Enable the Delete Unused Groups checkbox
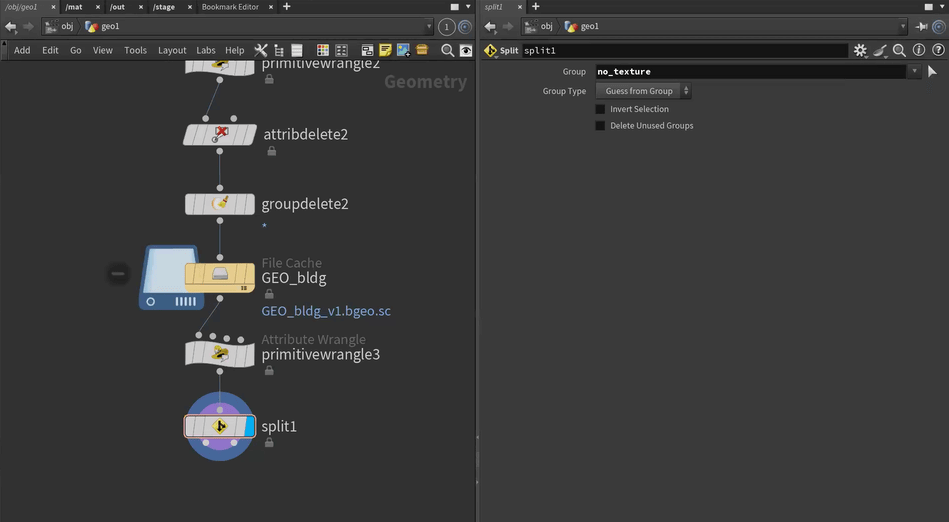The image size is (949, 522). 600,126
